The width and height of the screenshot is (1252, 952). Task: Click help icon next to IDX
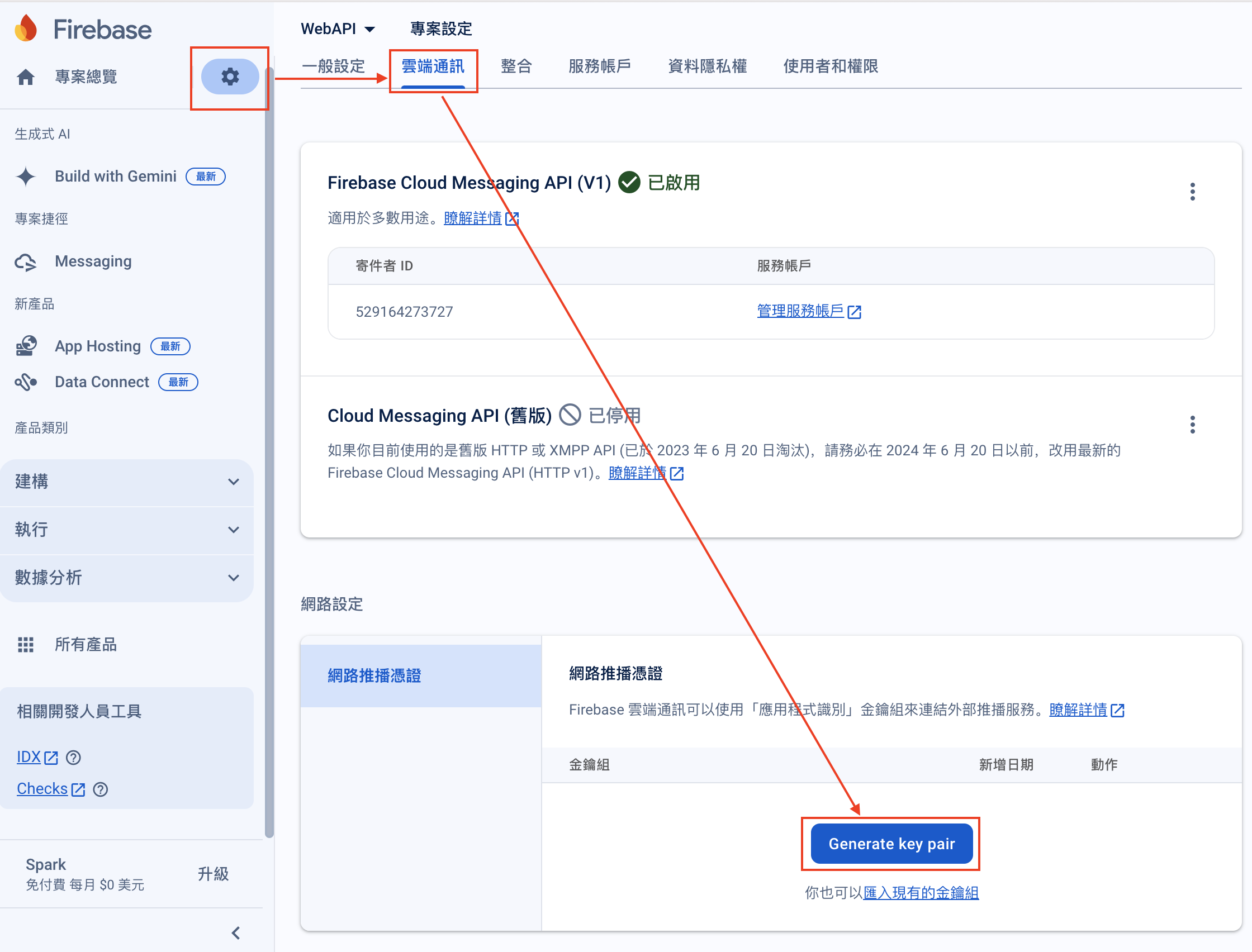click(x=73, y=758)
